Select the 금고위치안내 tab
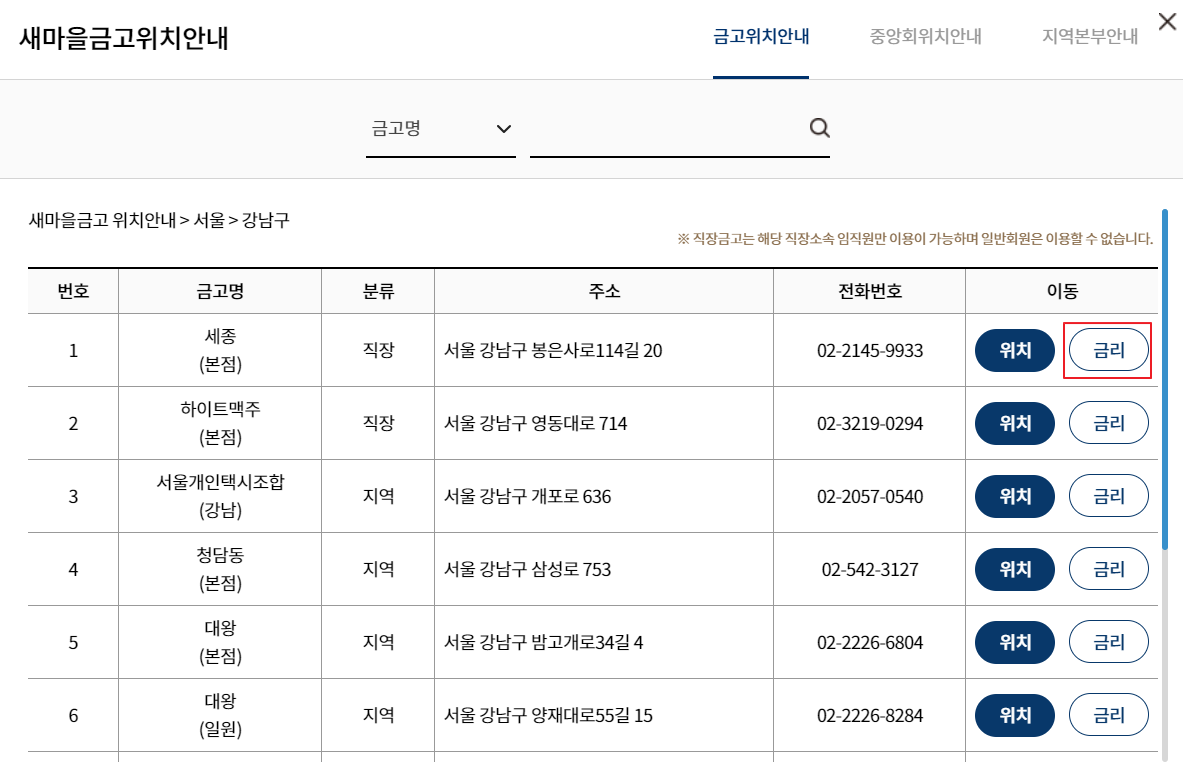The height and width of the screenshot is (762, 1183). click(760, 36)
